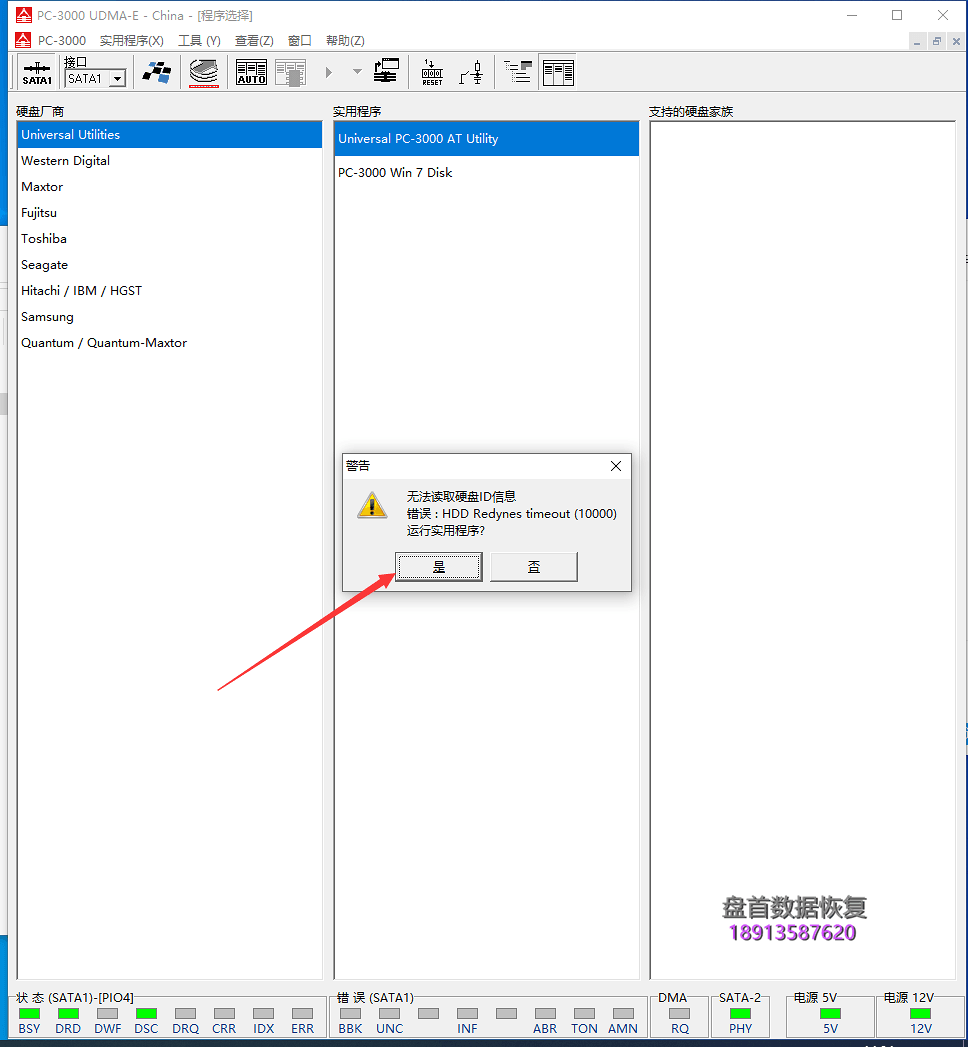The image size is (968, 1047).
Task: Click the DSC status indicator
Action: click(146, 1021)
